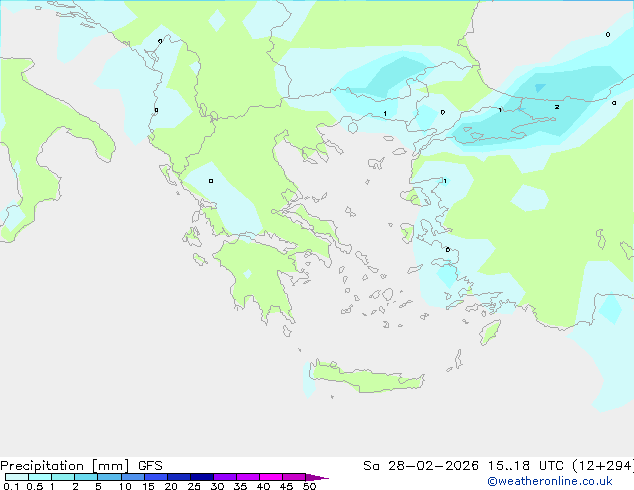The width and height of the screenshot is (634, 490).
Task: Click the '15..18 UTC' time range text
Action: 525,466
